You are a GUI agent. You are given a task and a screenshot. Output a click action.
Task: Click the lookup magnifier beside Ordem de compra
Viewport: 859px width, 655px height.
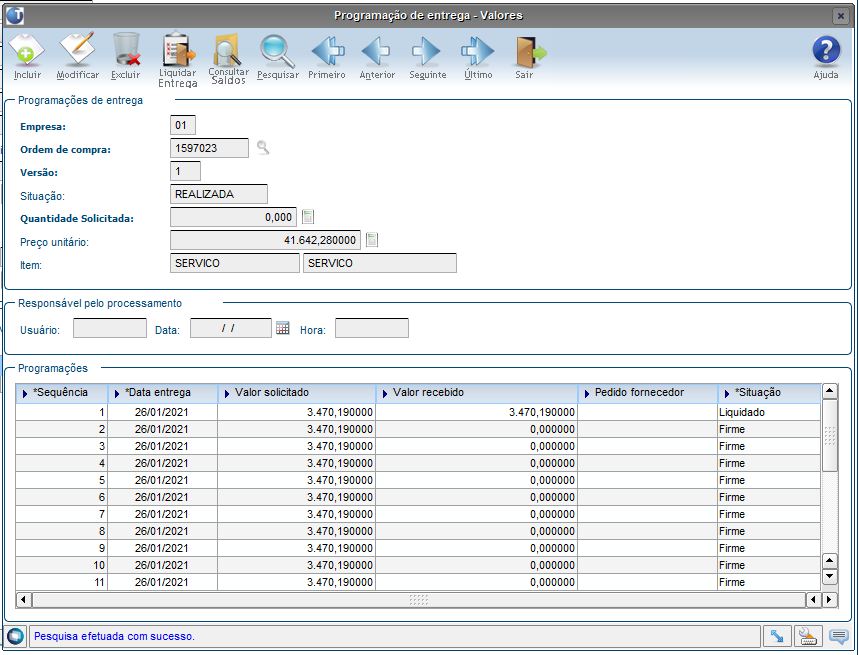[263, 148]
